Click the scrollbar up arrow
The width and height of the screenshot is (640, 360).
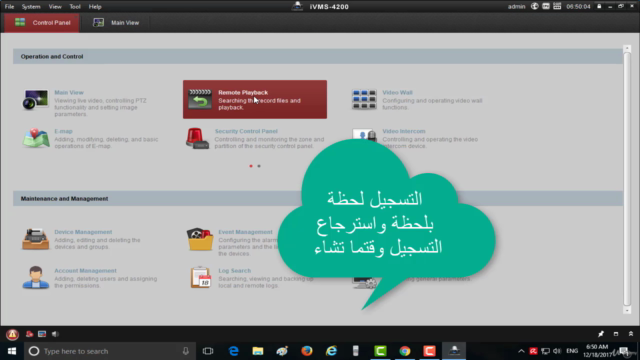click(627, 49)
